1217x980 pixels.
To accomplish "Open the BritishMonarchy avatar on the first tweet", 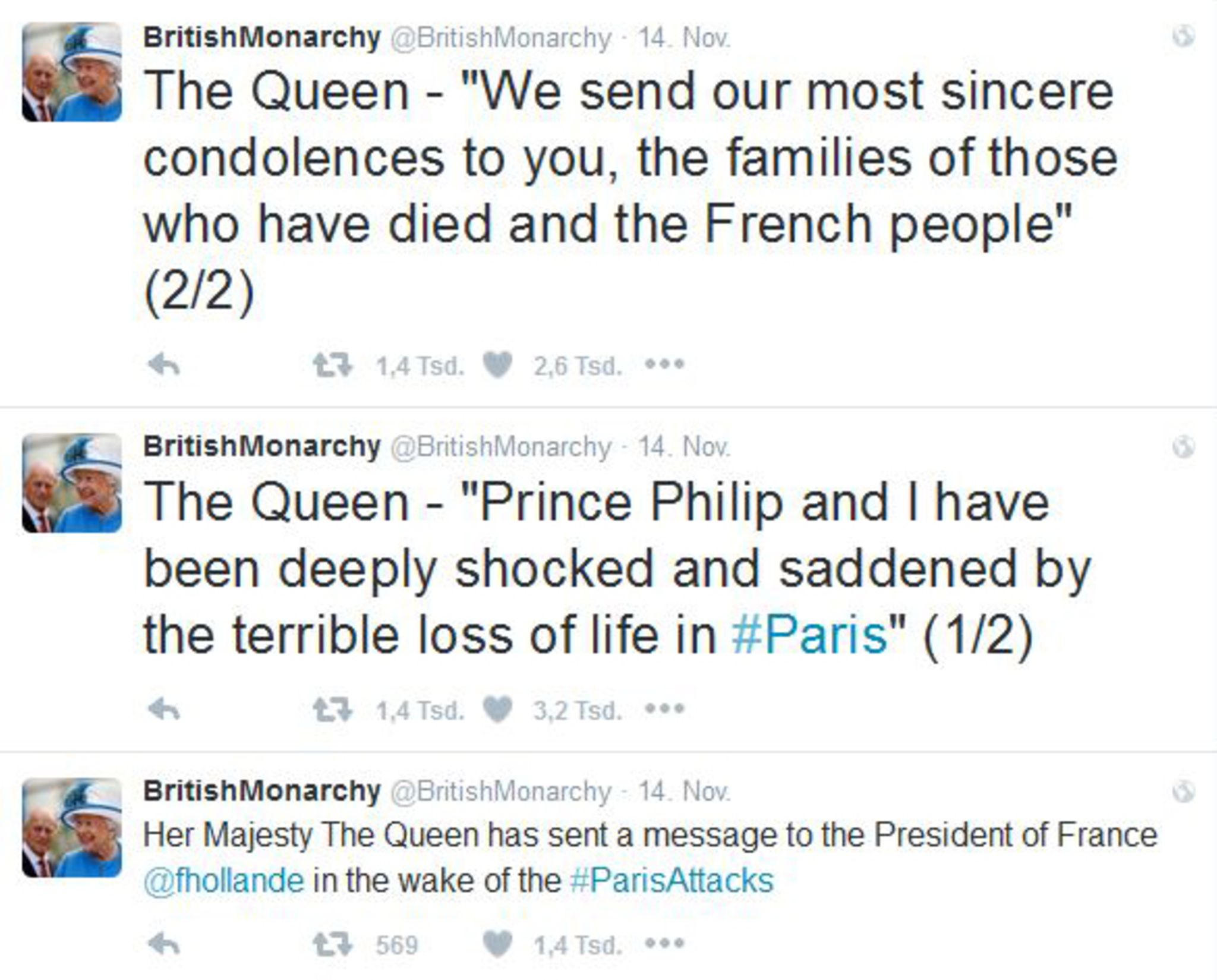I will click(72, 72).
